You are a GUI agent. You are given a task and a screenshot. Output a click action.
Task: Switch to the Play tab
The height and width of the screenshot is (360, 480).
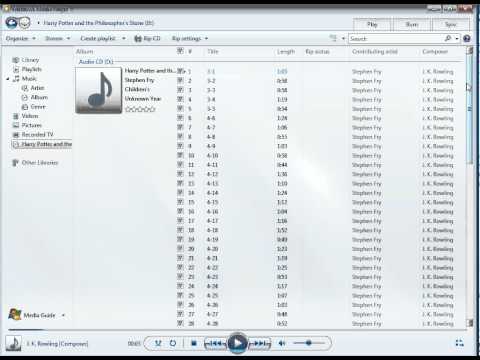(x=372, y=24)
